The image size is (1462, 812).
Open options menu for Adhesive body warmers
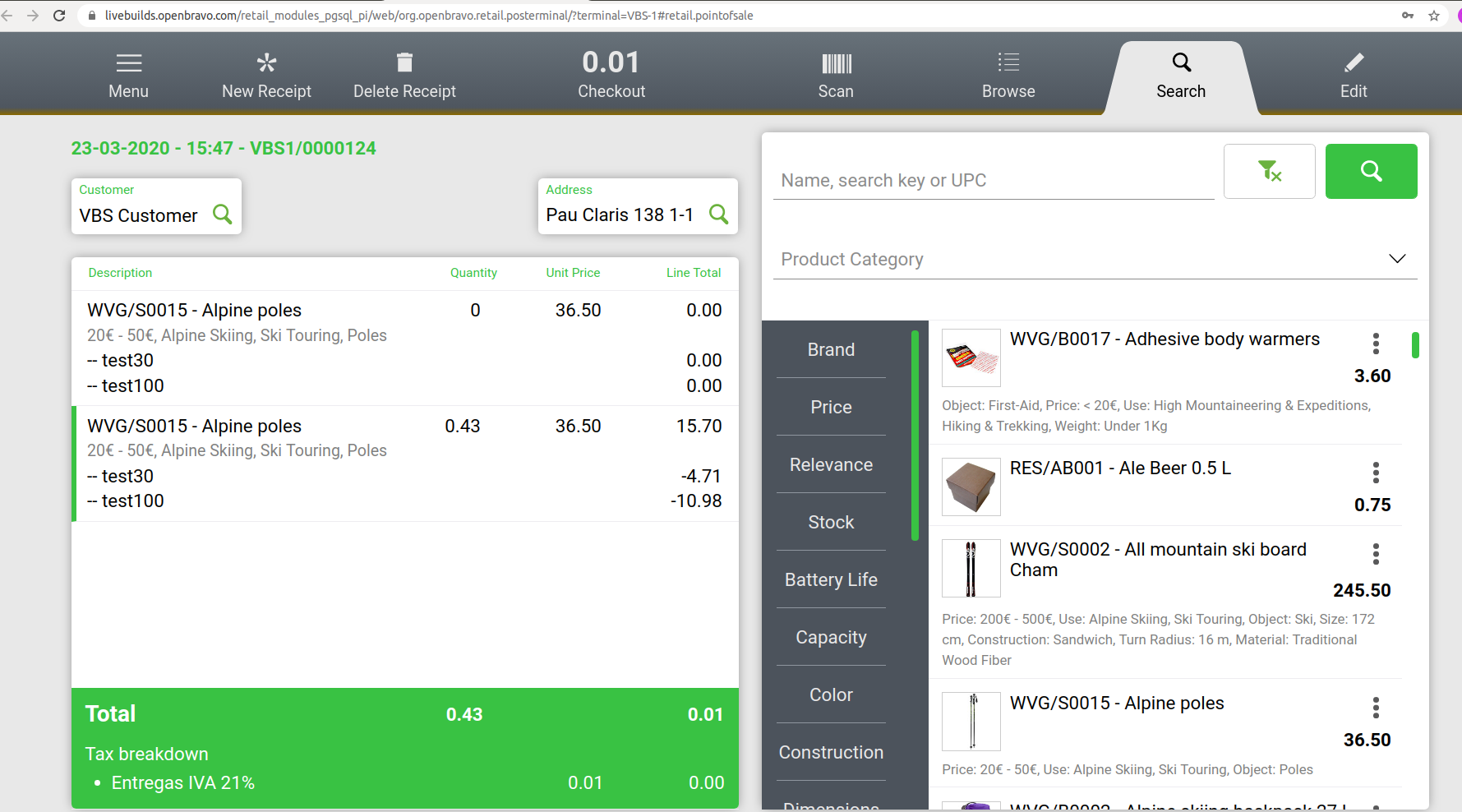tap(1376, 344)
